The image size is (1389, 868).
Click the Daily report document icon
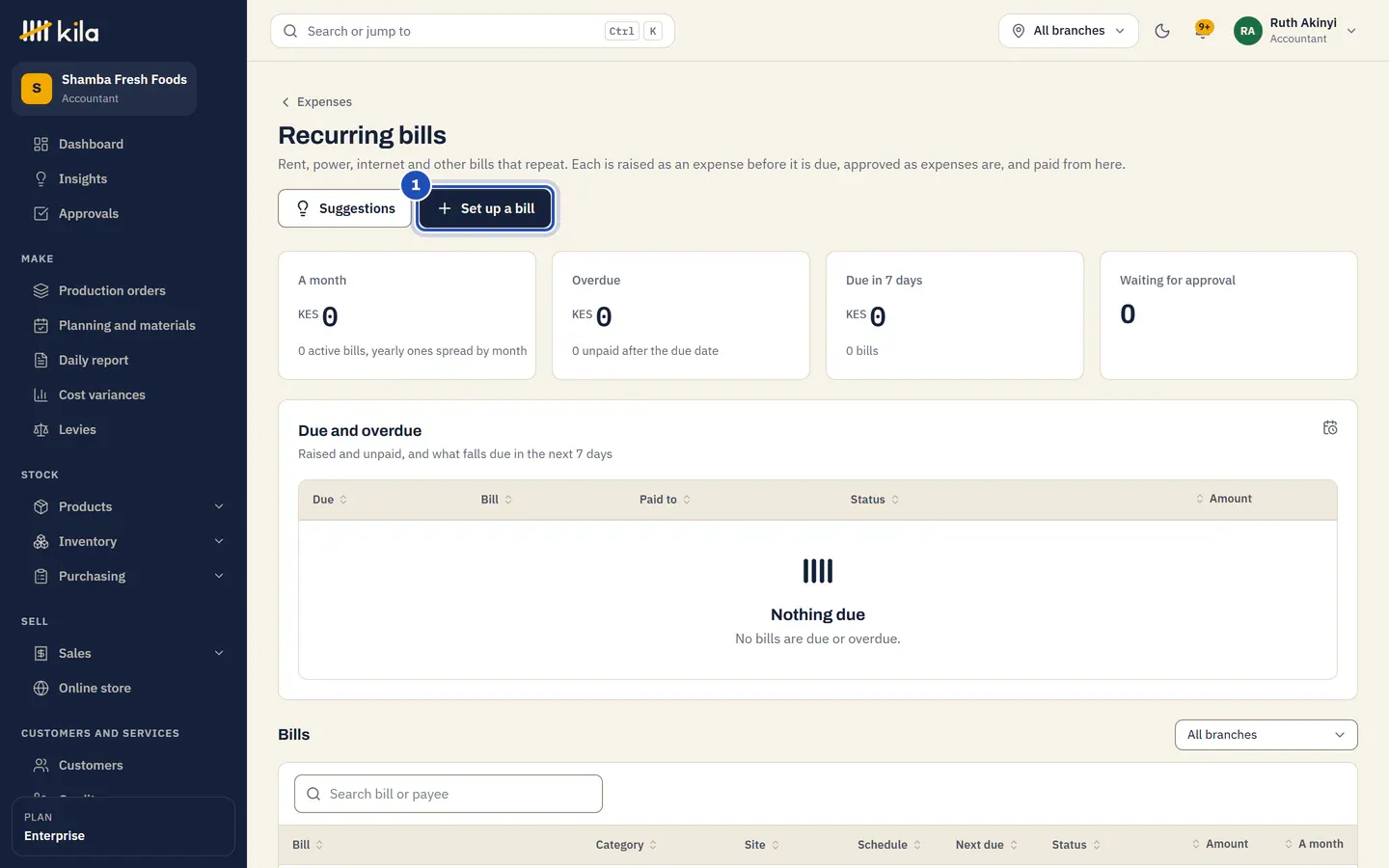click(41, 361)
